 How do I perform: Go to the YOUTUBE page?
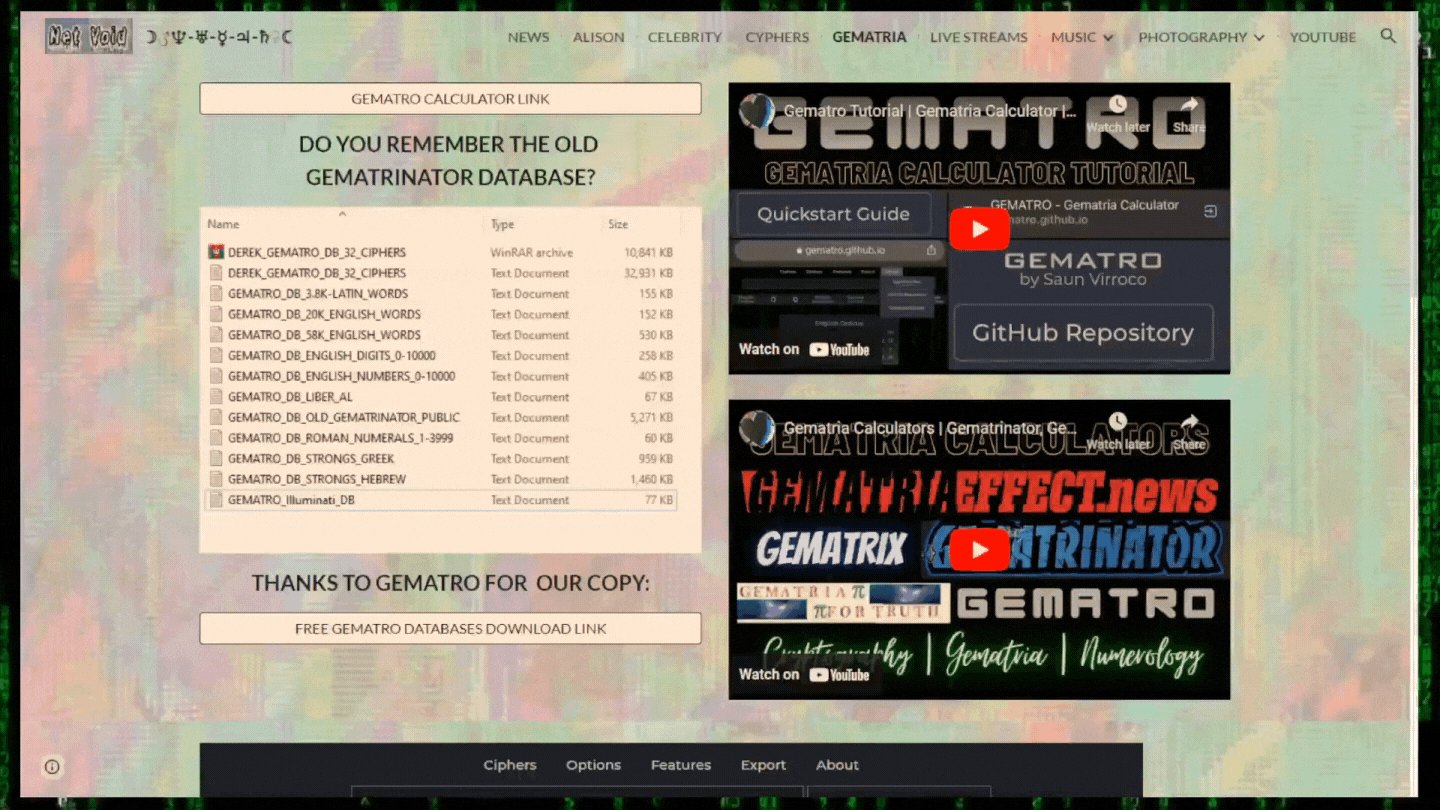[1323, 37]
